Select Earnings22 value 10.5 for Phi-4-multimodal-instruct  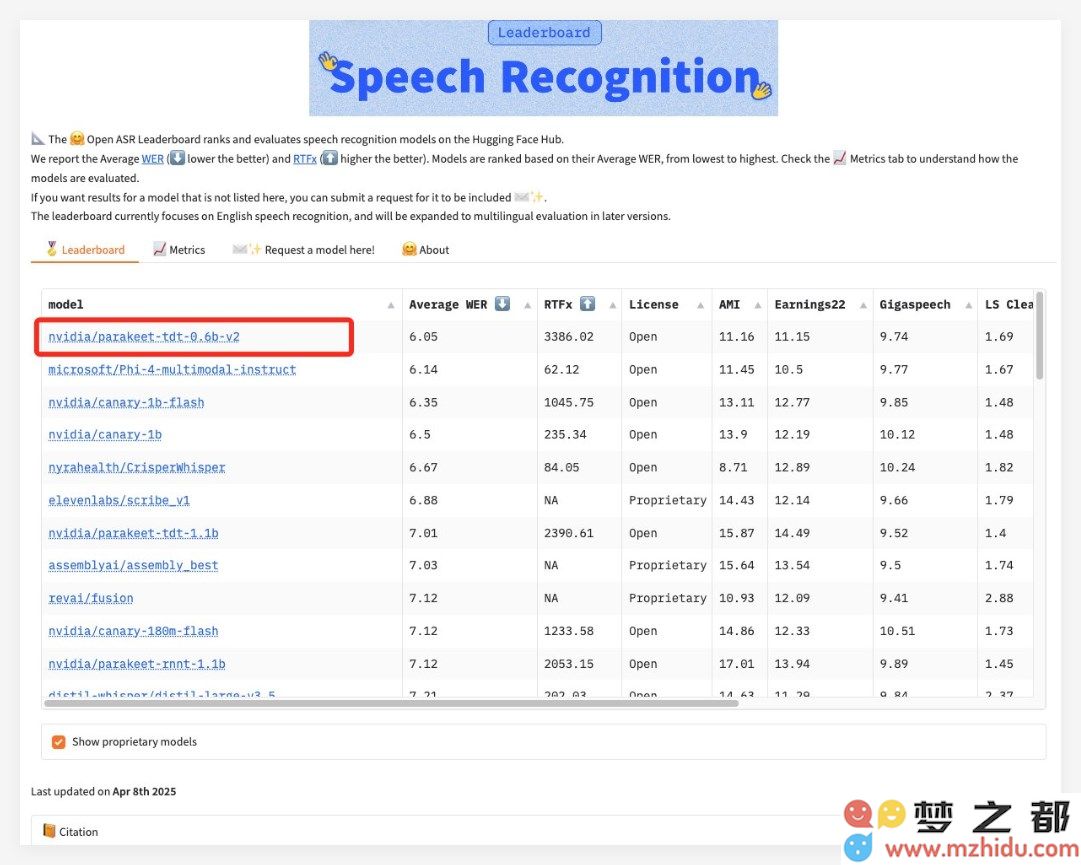click(x=788, y=369)
